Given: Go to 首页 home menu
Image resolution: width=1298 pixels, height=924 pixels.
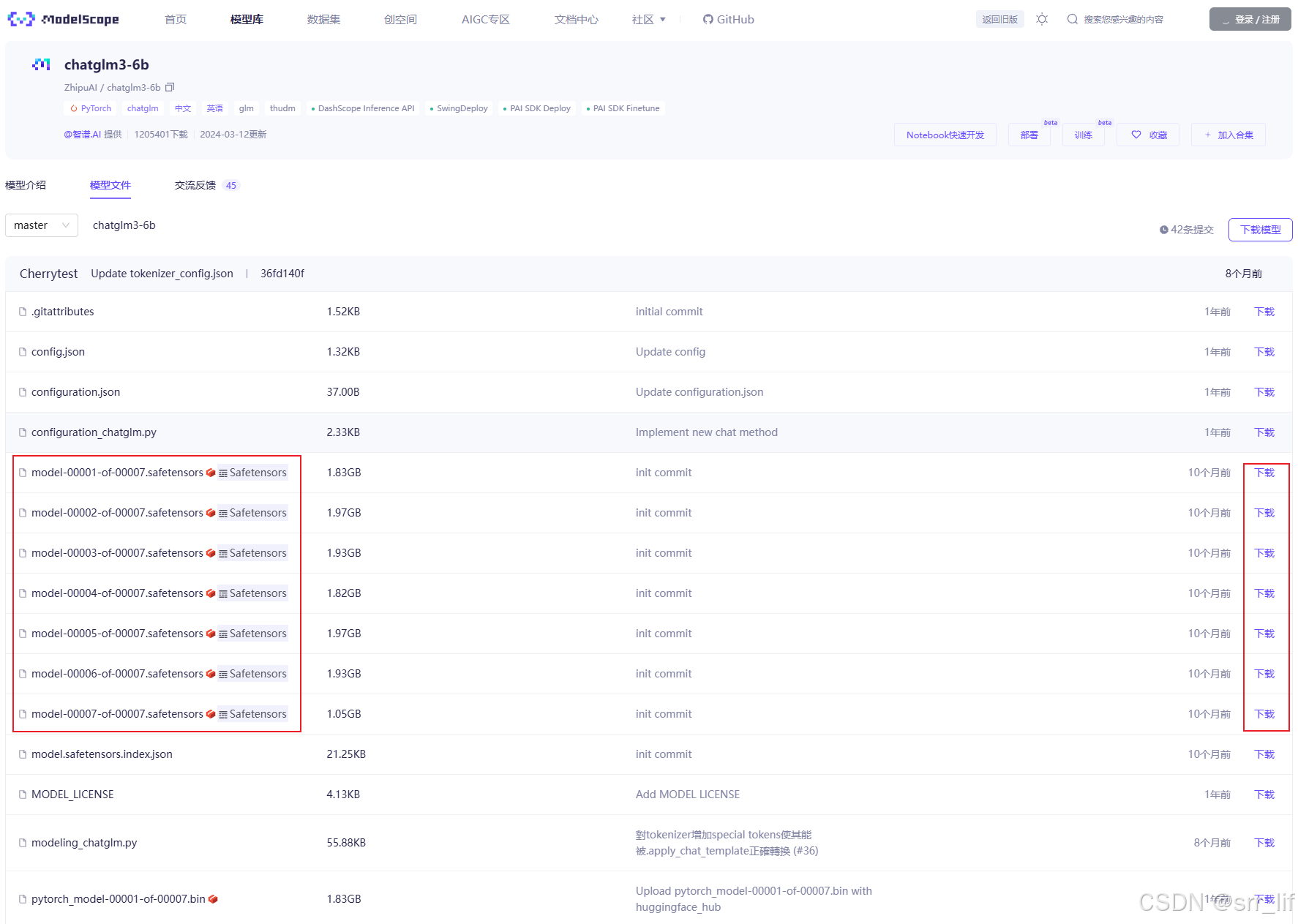Looking at the screenshot, I should pyautogui.click(x=176, y=19).
